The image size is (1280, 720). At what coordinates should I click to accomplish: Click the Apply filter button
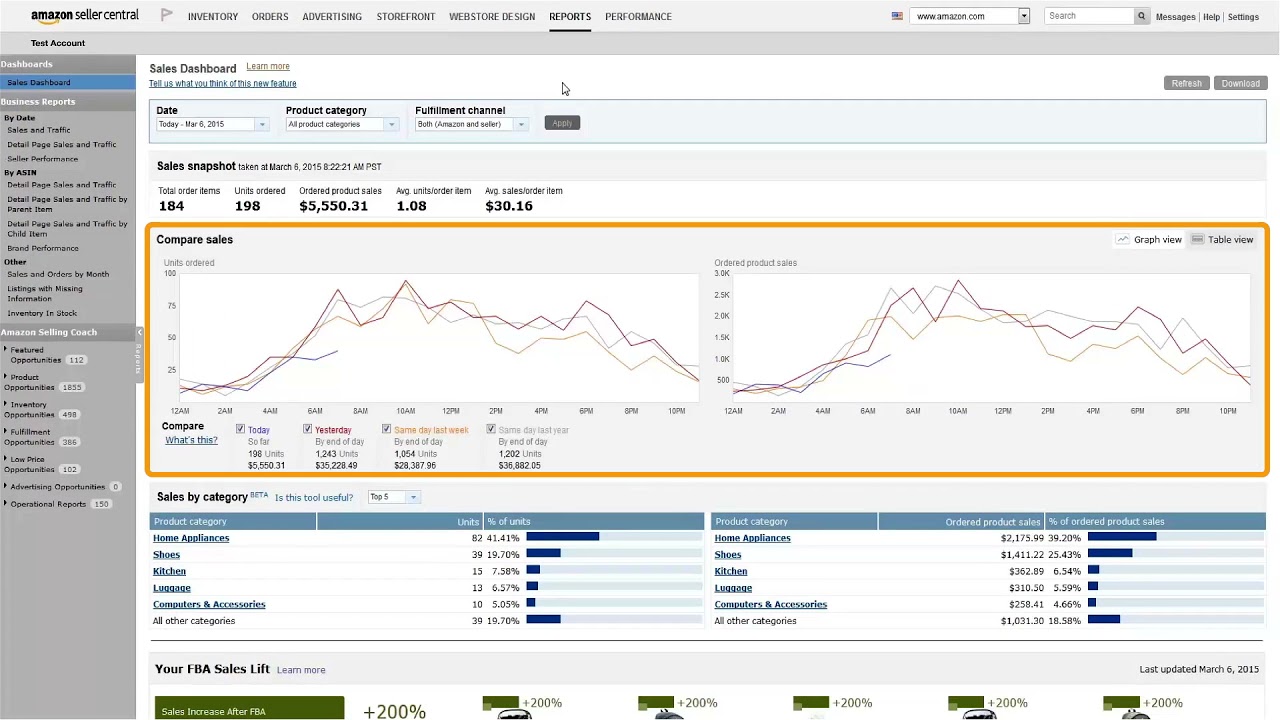click(562, 123)
